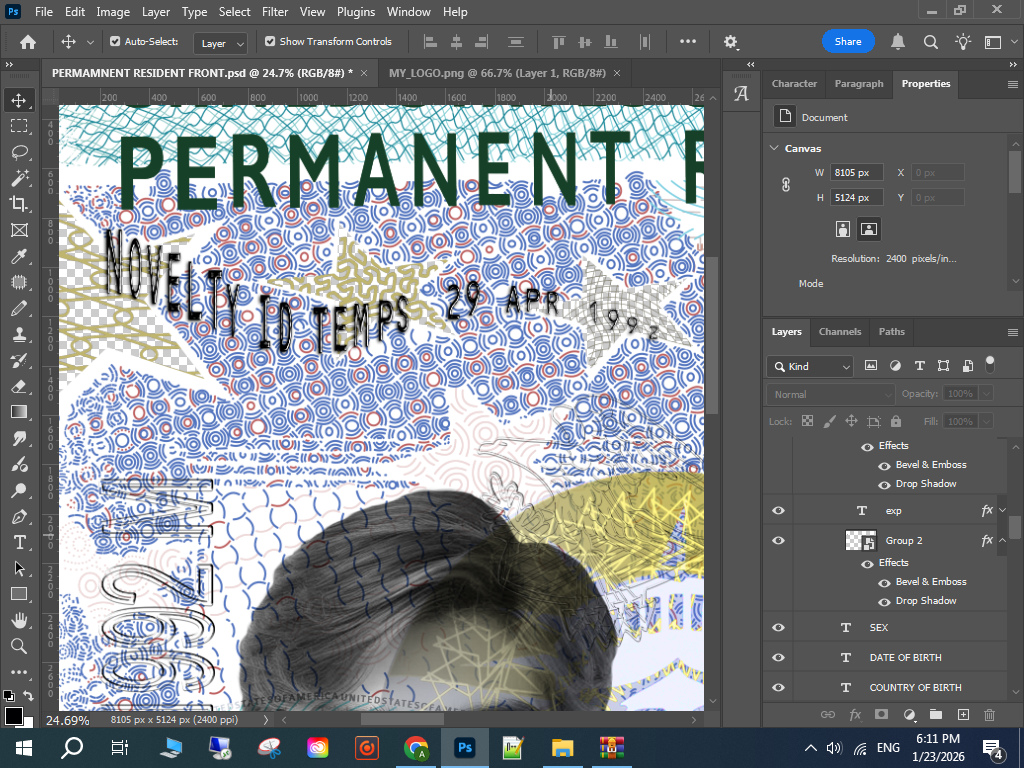Click the Share button
Image resolution: width=1024 pixels, height=768 pixels.
point(848,42)
